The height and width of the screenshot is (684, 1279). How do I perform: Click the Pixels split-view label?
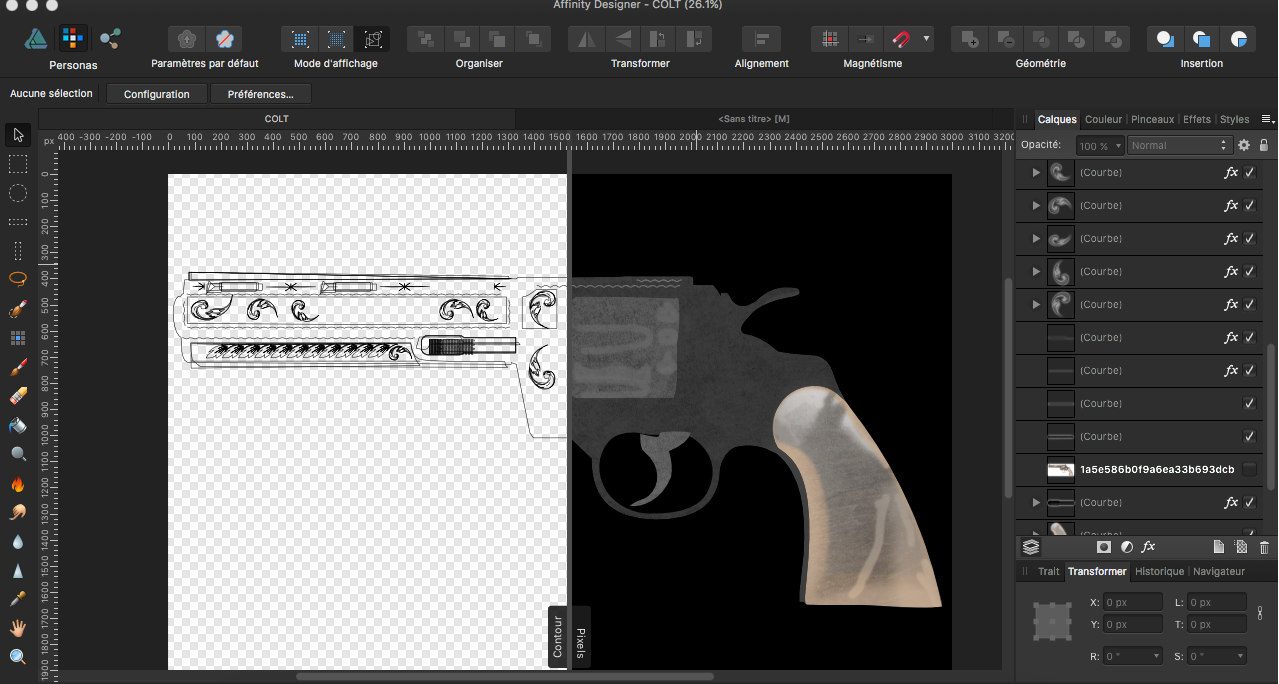coord(580,636)
